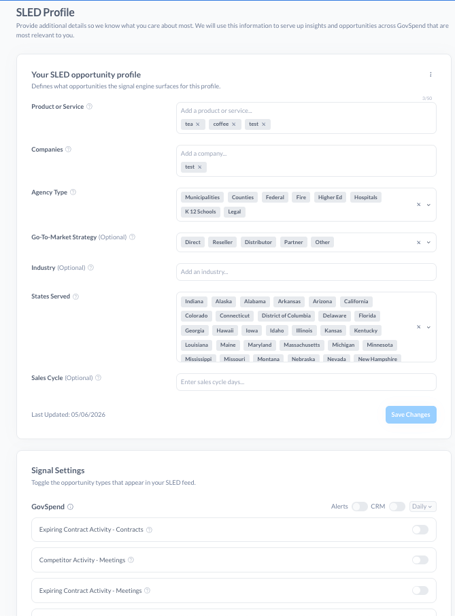Expand the Agency Type dropdown chevron
Image resolution: width=455 pixels, height=616 pixels.
[x=429, y=205]
